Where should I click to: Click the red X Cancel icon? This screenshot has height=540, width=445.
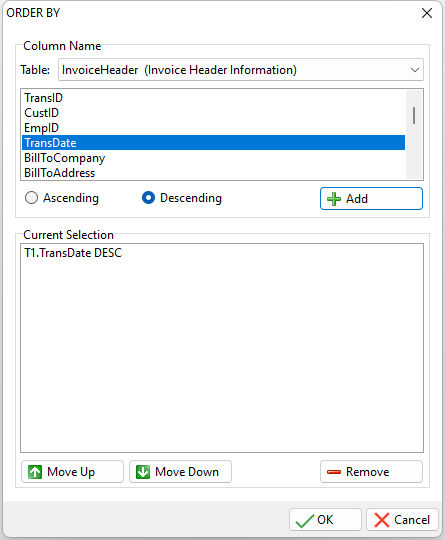pyautogui.click(x=382, y=520)
